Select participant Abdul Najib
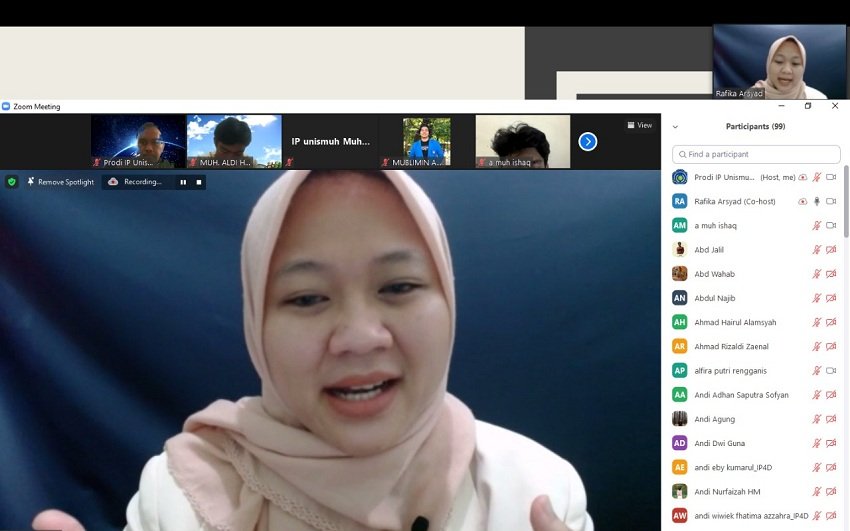850x531 pixels. pos(756,298)
